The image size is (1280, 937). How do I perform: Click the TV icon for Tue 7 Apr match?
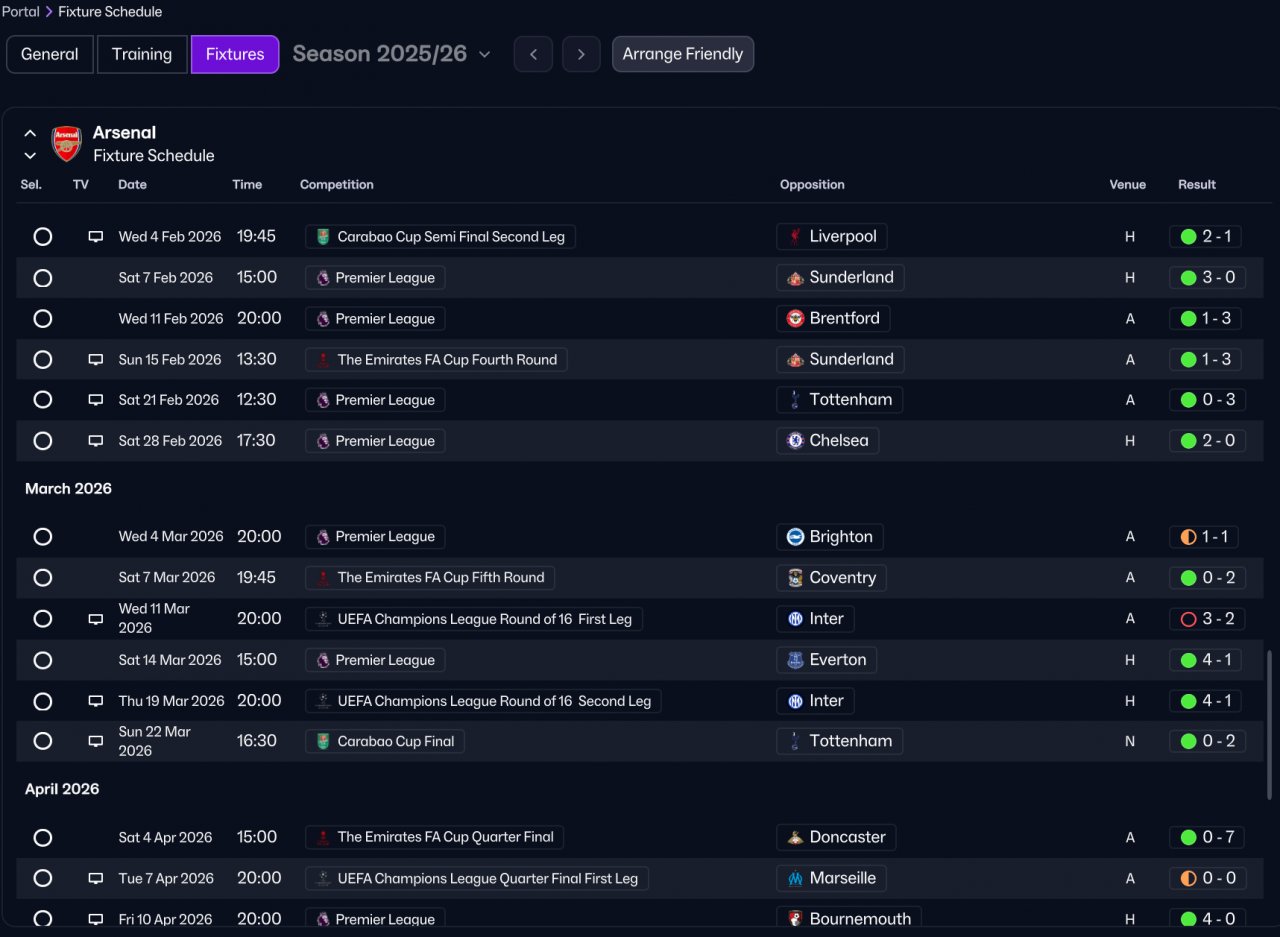[95, 879]
